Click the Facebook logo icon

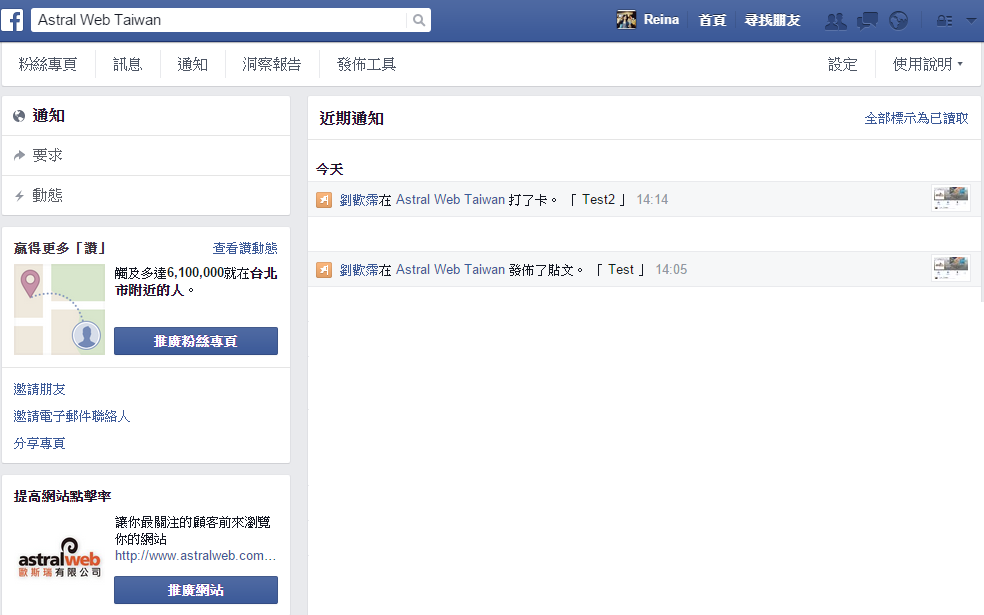coord(13,20)
